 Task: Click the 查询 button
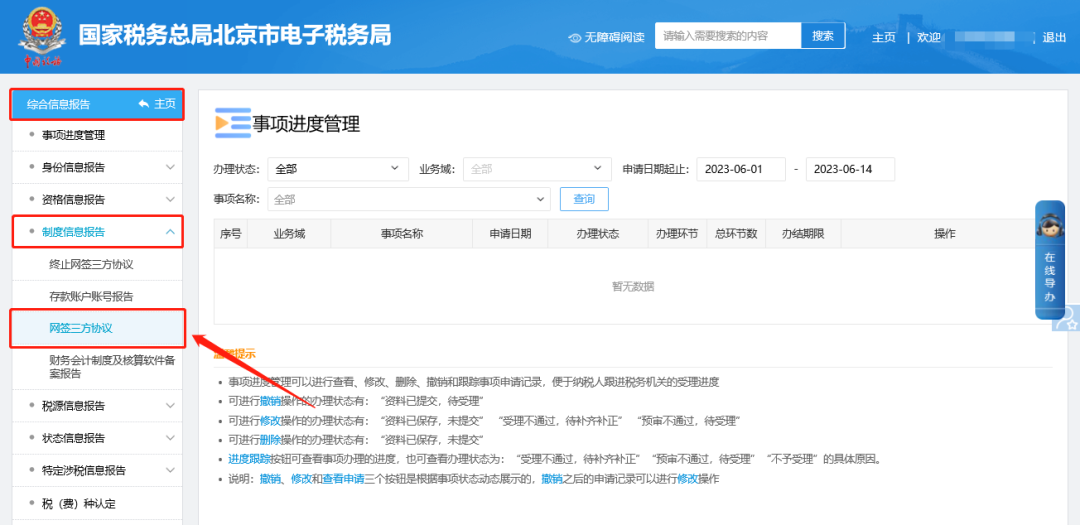(584, 199)
